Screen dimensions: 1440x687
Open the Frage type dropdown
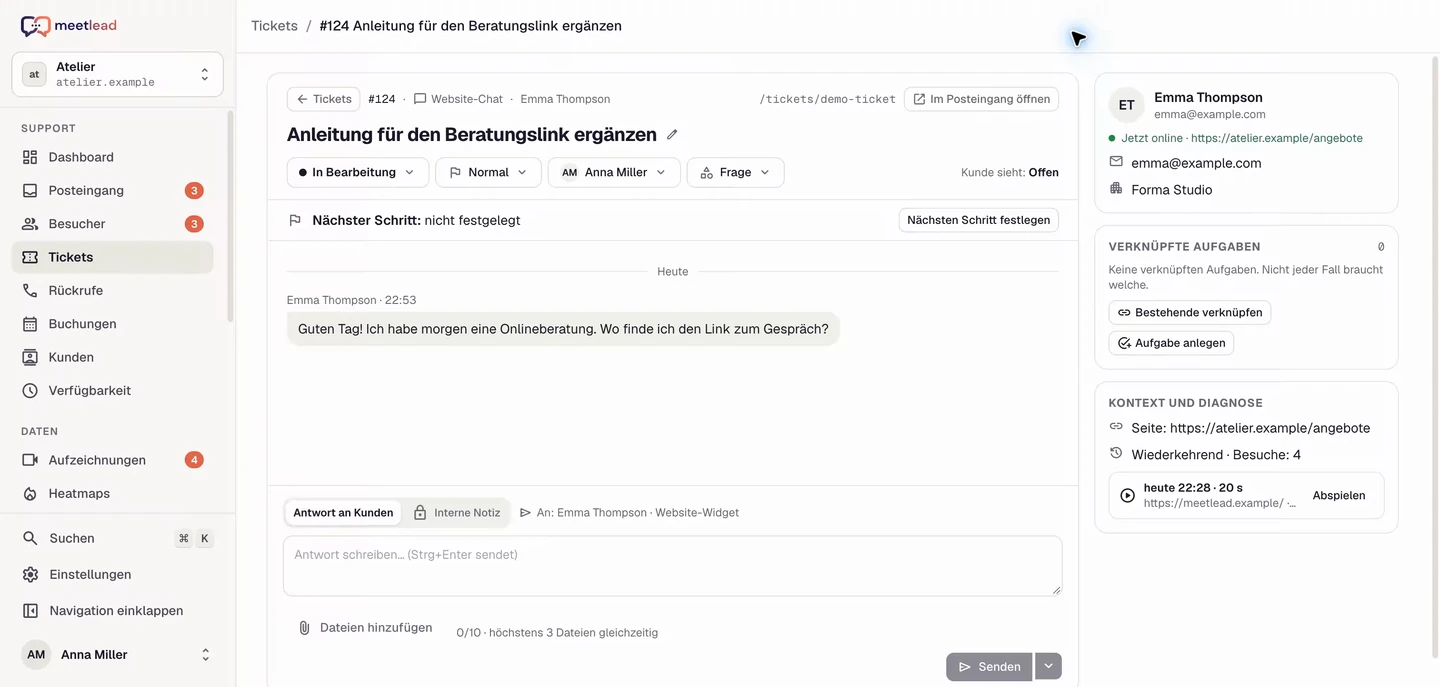pyautogui.click(x=735, y=172)
